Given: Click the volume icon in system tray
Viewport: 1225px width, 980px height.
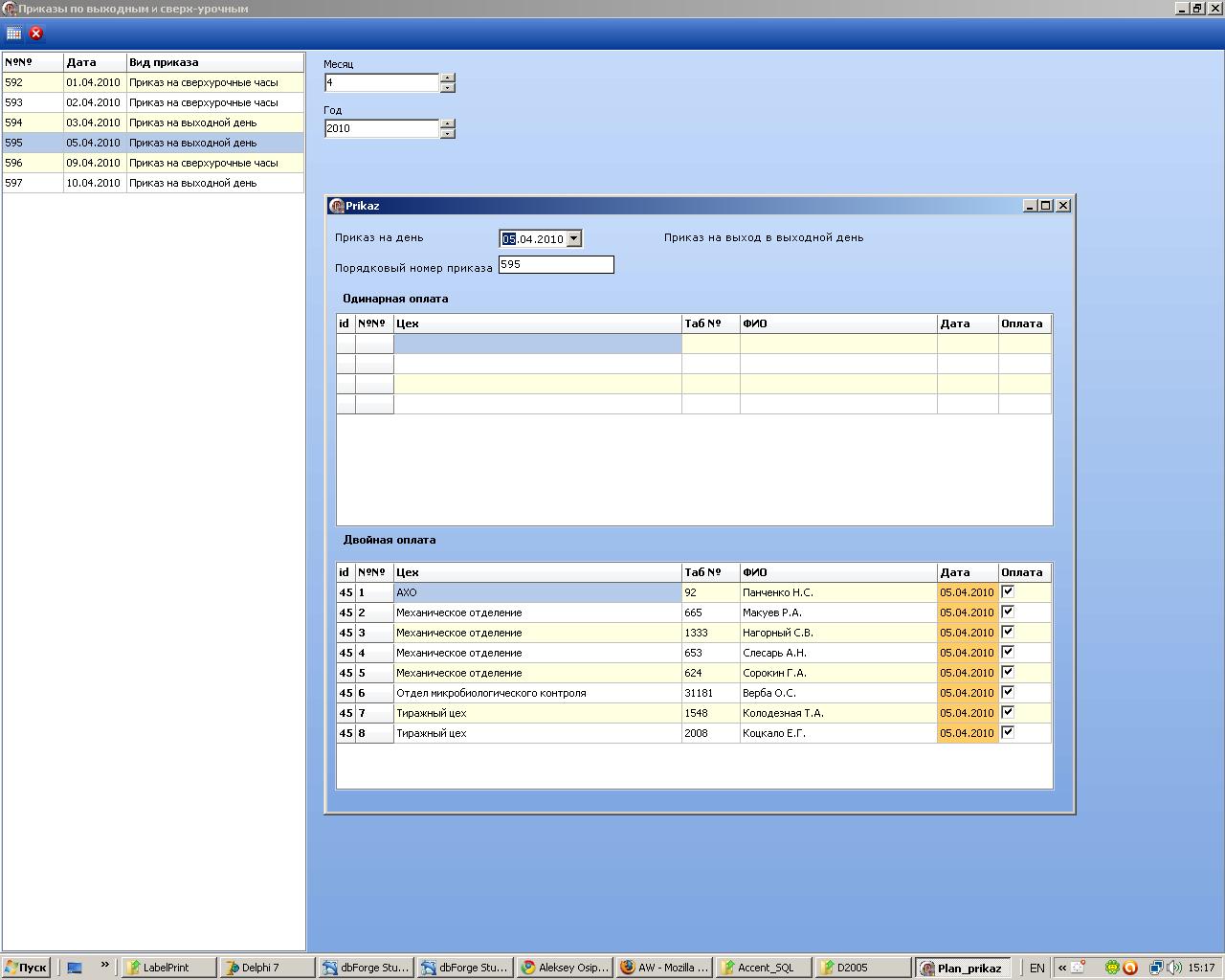Looking at the screenshot, I should [1174, 968].
